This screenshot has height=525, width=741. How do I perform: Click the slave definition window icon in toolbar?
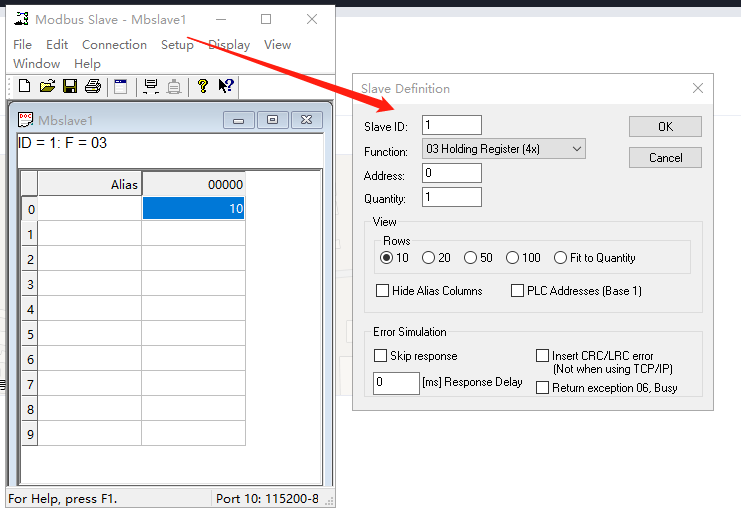coord(121,87)
